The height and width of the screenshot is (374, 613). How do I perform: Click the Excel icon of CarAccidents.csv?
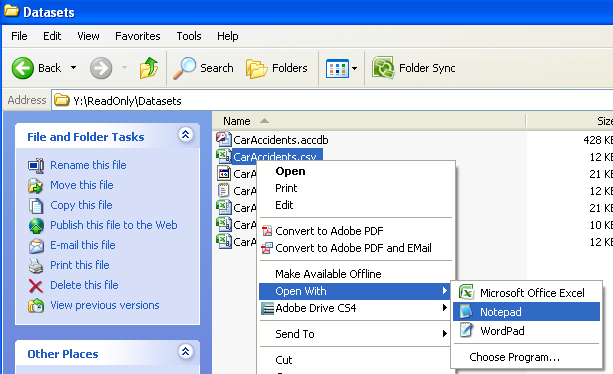coord(224,156)
